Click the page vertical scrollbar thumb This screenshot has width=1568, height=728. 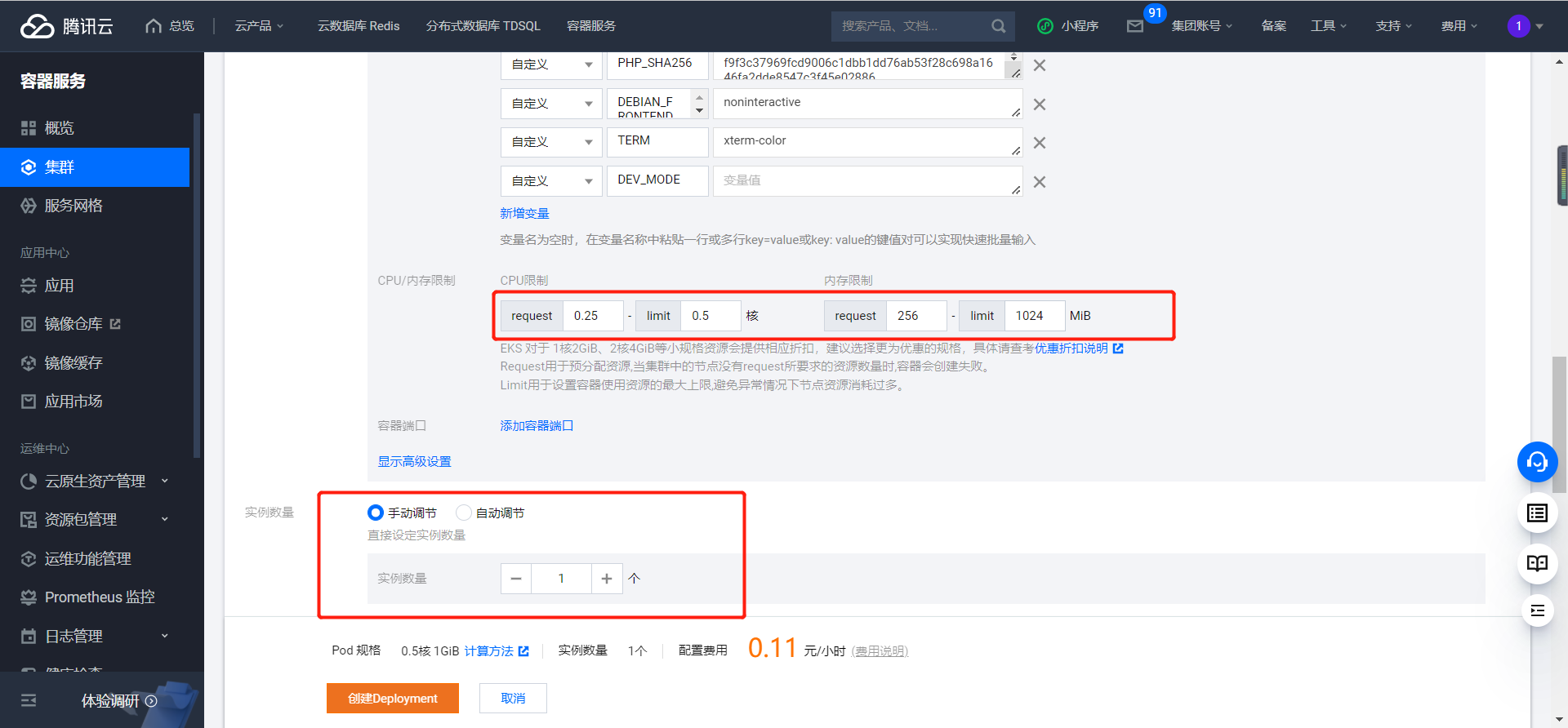coord(1559,424)
